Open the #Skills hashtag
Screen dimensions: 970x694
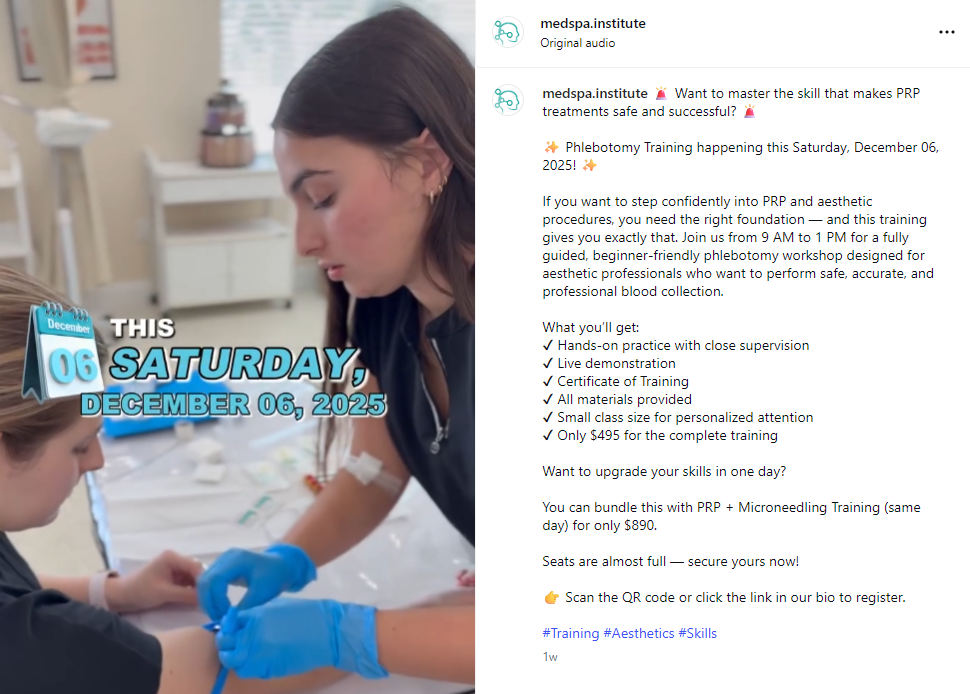(697, 633)
